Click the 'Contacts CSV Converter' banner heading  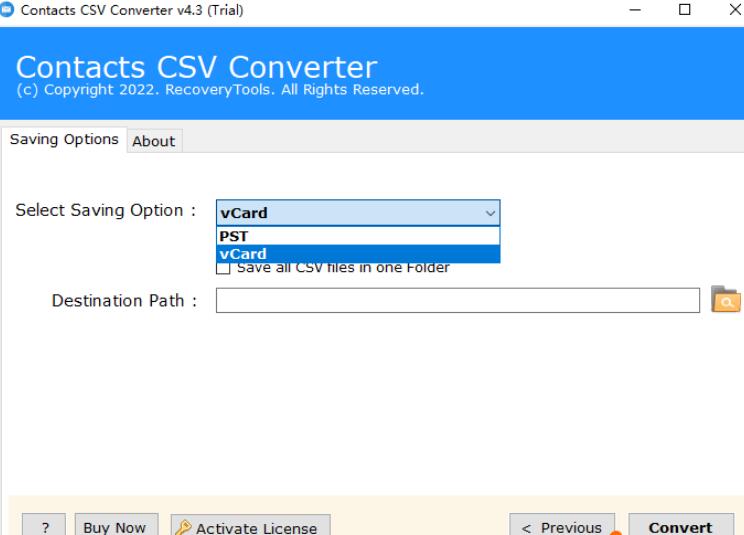[196, 67]
